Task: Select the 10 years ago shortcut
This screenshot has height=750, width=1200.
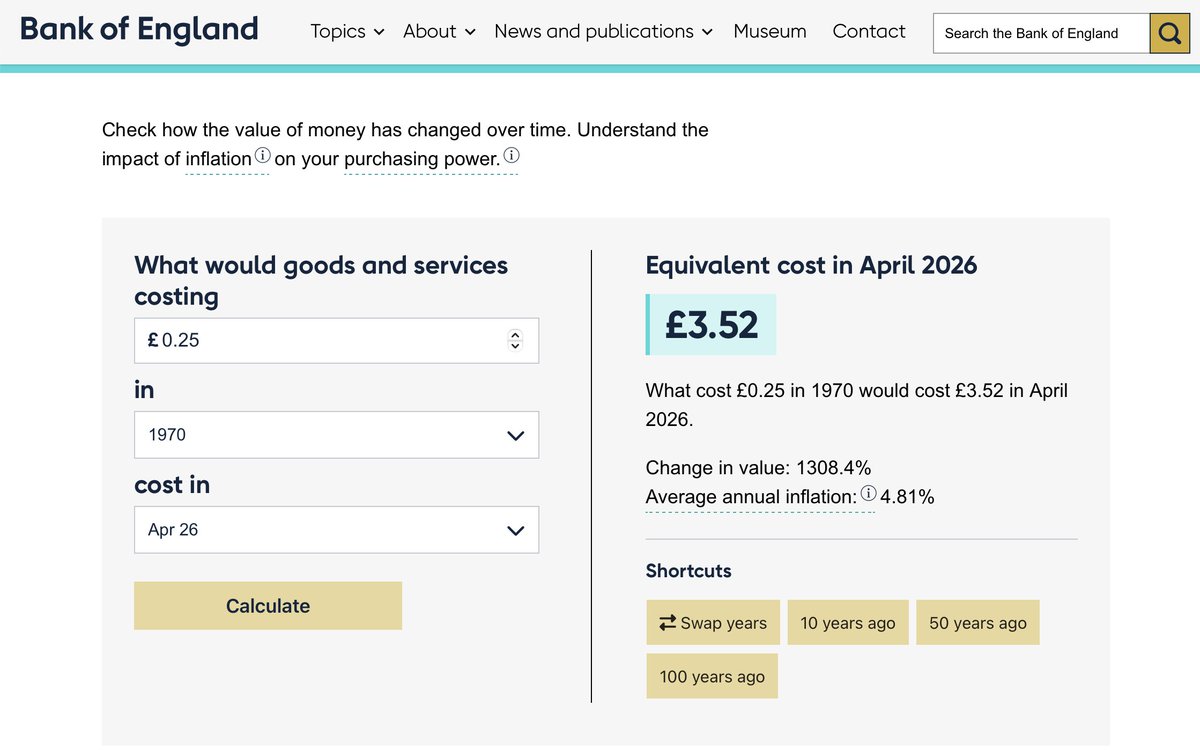Action: click(848, 623)
